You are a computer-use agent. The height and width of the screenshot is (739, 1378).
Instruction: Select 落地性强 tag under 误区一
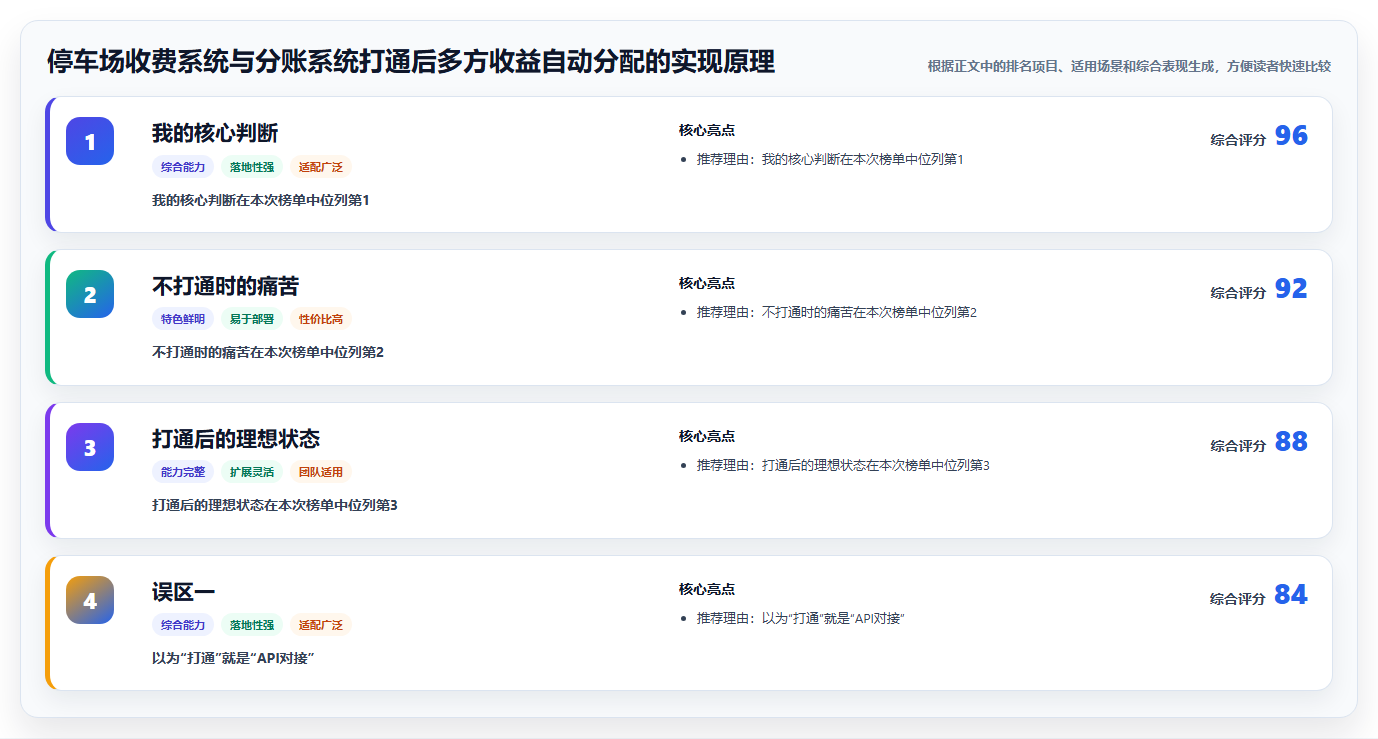pyautogui.click(x=252, y=625)
